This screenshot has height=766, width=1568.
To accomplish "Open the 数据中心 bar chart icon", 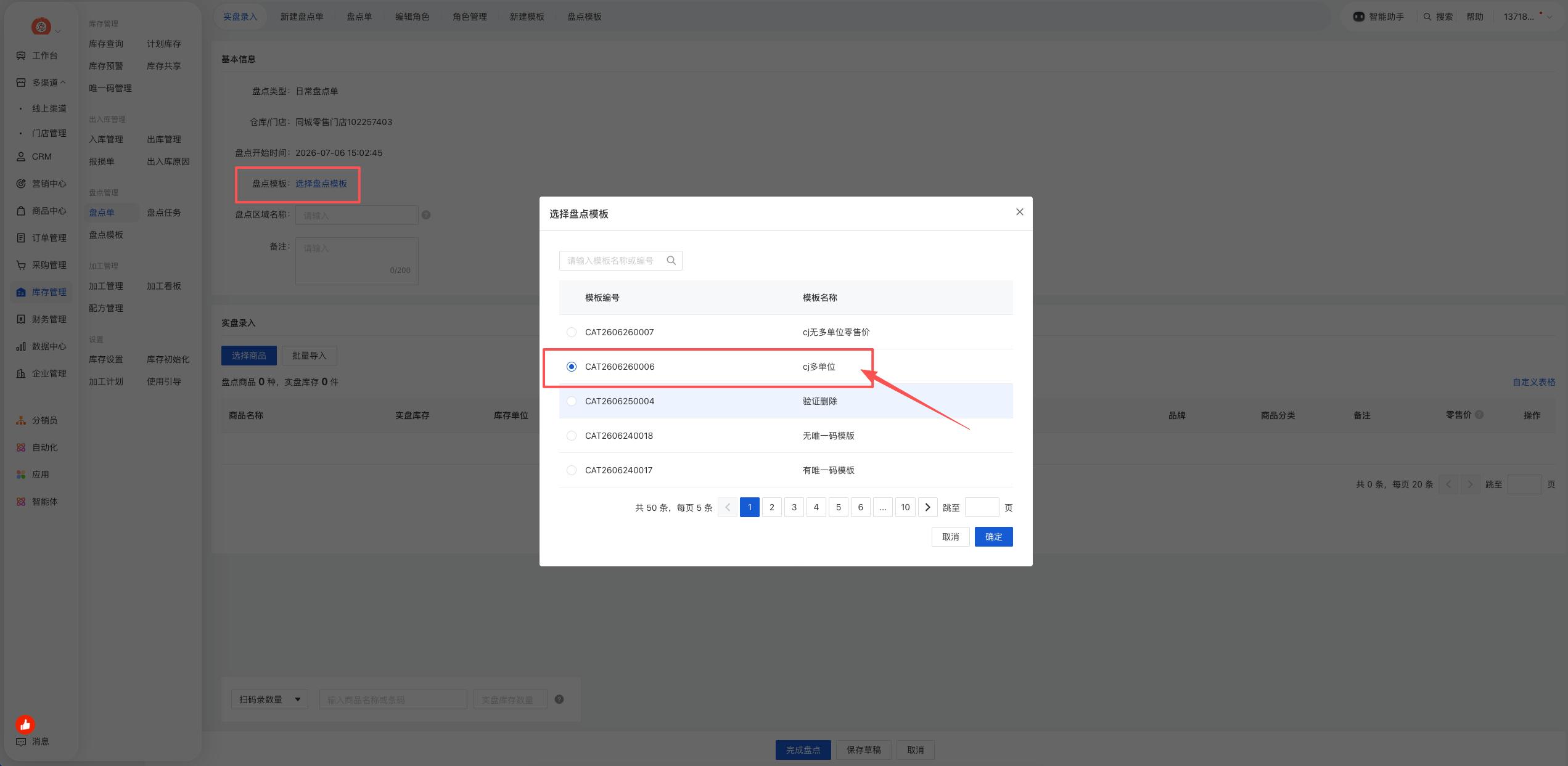I will [x=21, y=346].
